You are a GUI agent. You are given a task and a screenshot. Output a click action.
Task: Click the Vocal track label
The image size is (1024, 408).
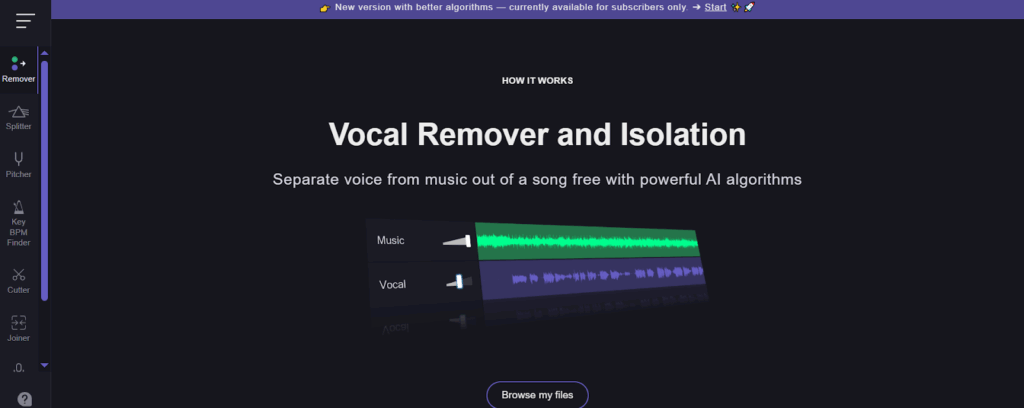click(x=392, y=285)
